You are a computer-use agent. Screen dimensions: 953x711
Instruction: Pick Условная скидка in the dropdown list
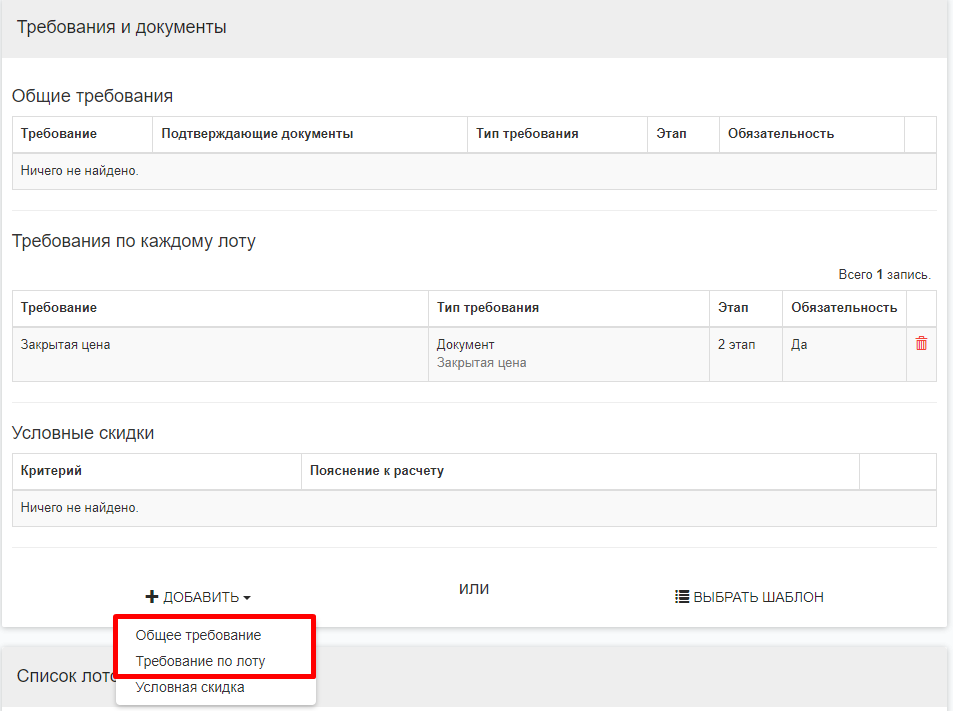[x=190, y=687]
